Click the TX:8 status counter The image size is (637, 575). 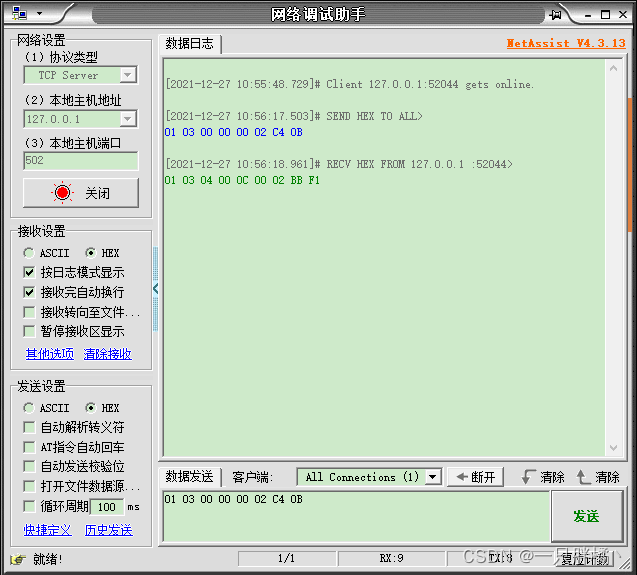500,558
